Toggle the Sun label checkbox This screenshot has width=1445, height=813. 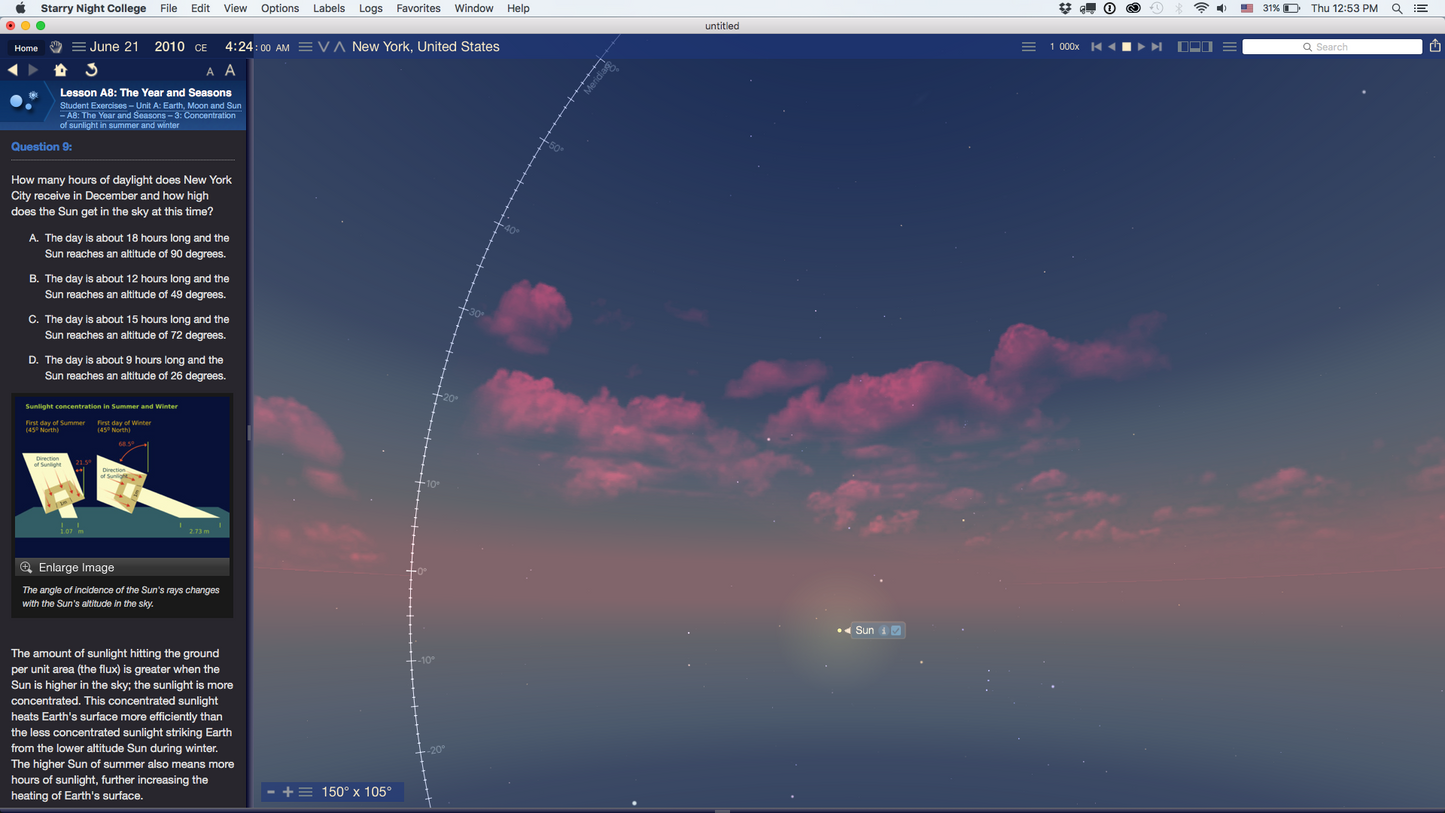point(896,631)
